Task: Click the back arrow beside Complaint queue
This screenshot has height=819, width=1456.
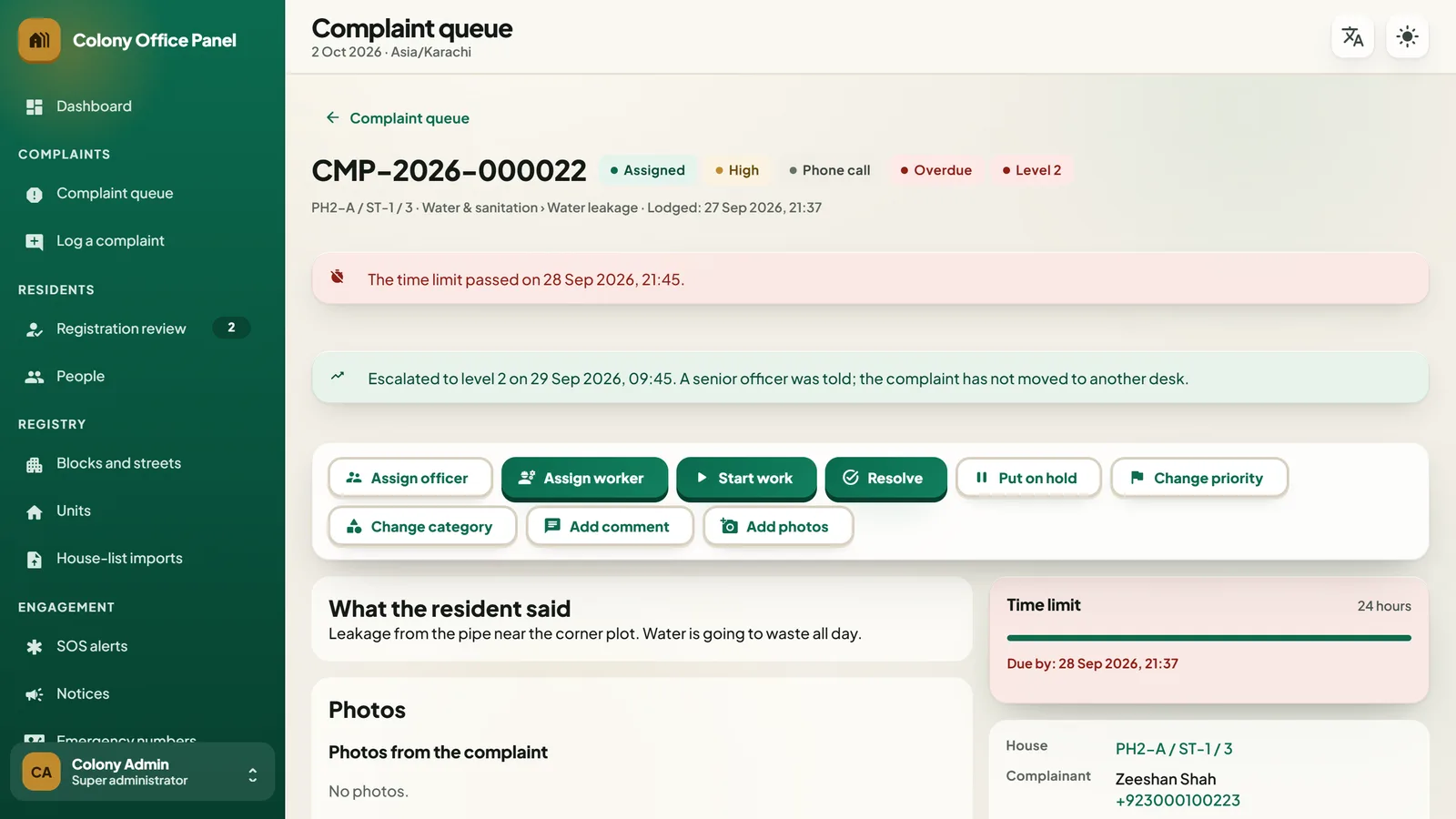Action: (333, 117)
